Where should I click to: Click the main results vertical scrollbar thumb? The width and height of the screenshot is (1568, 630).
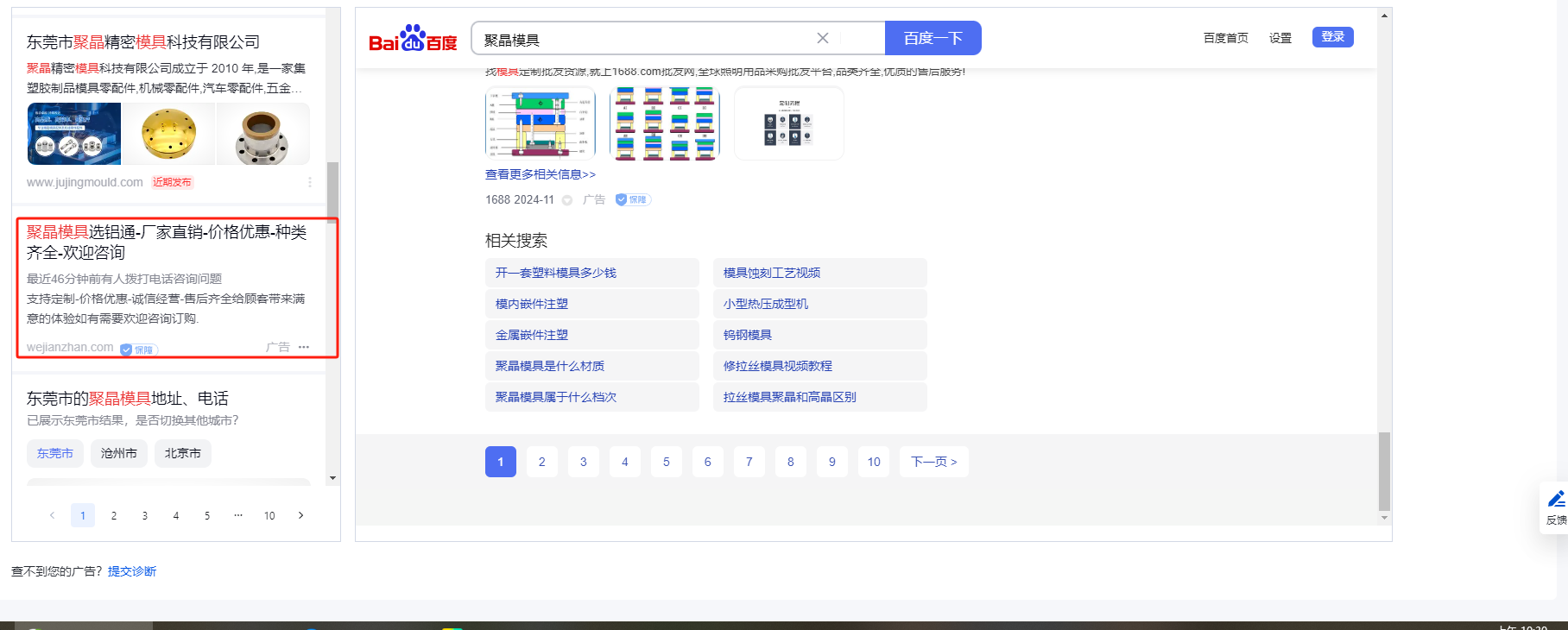coord(1384,470)
